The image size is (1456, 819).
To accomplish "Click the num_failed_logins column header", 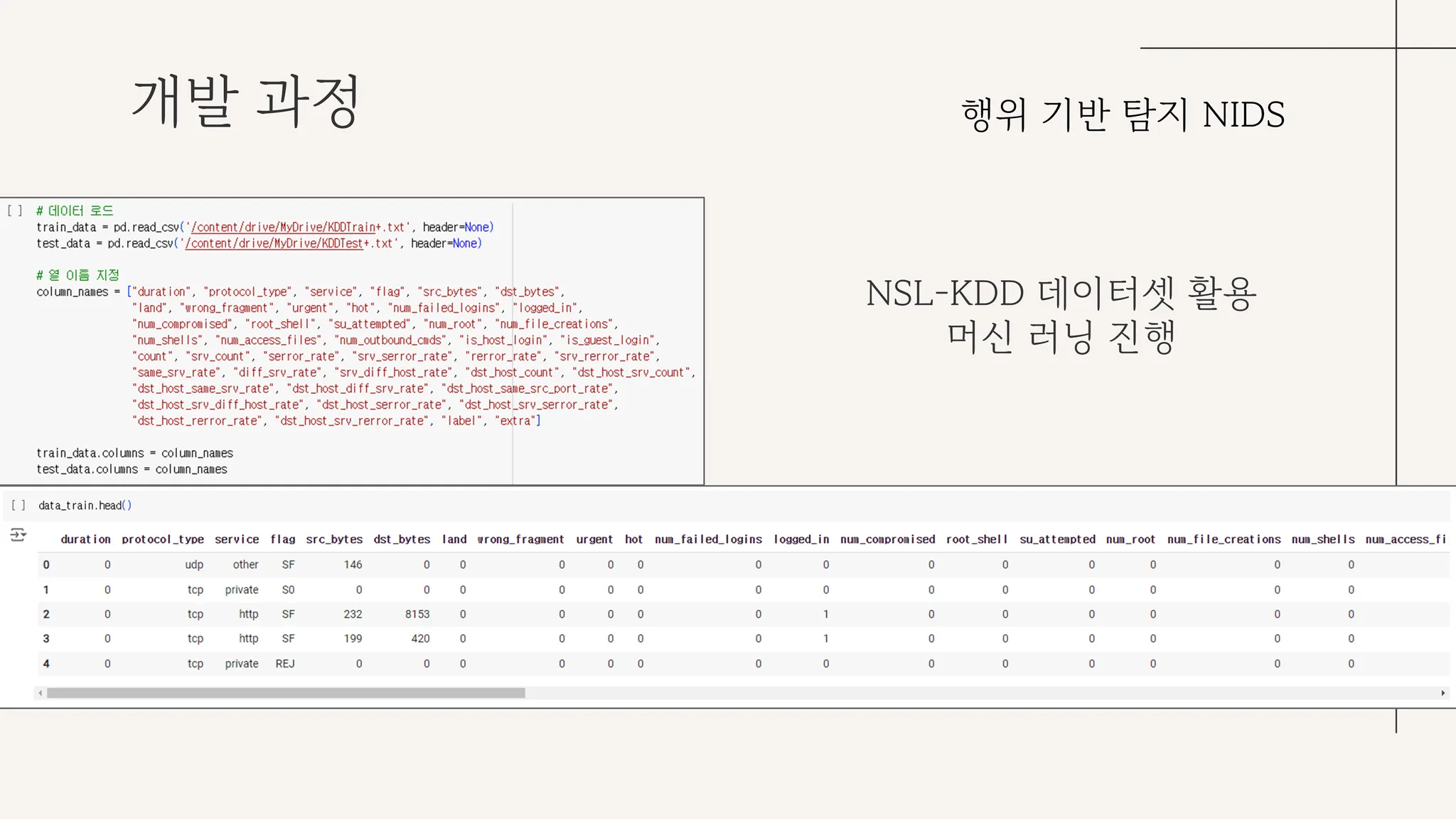I will (x=708, y=540).
